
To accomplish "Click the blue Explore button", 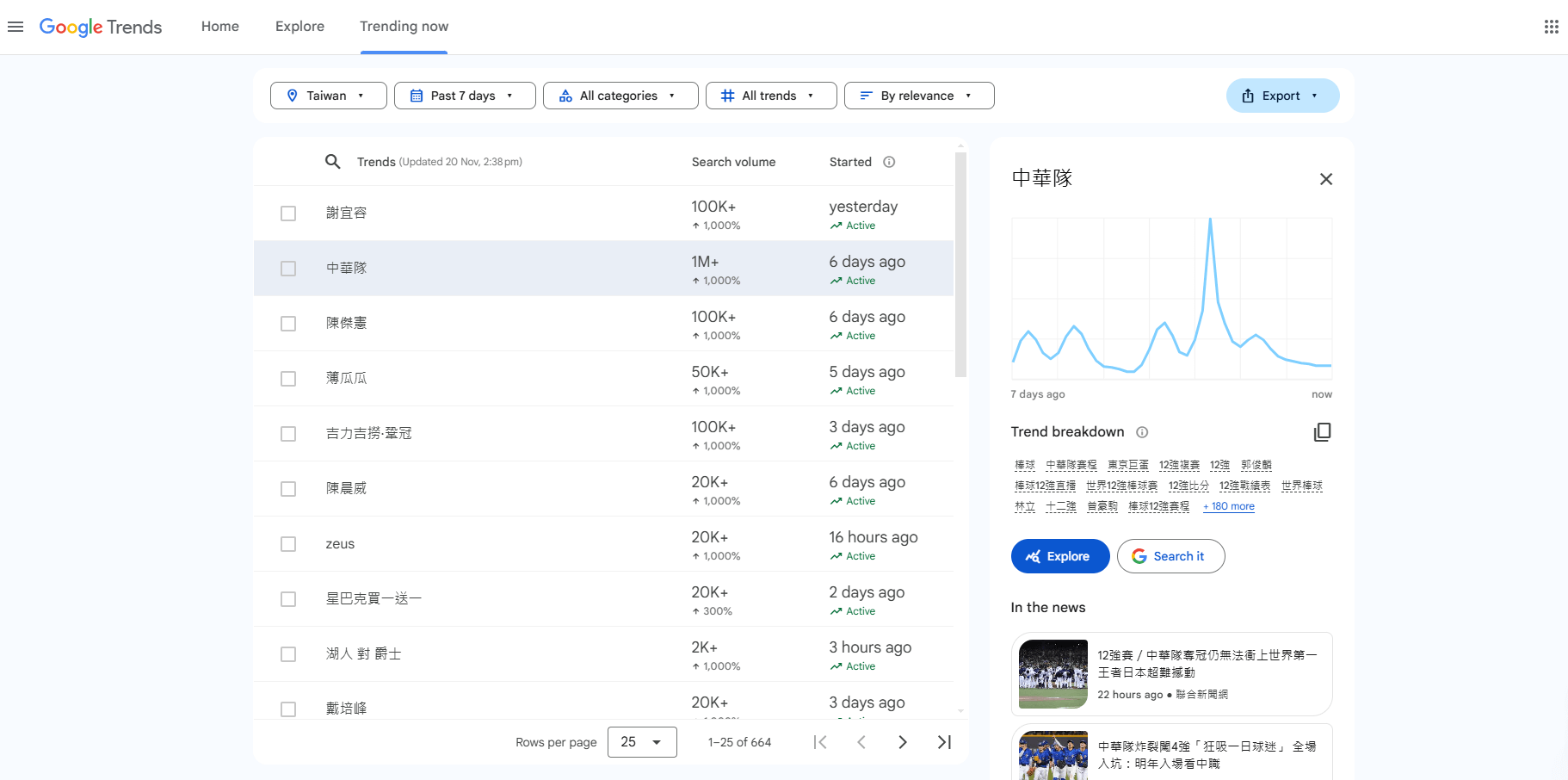I will (1060, 556).
